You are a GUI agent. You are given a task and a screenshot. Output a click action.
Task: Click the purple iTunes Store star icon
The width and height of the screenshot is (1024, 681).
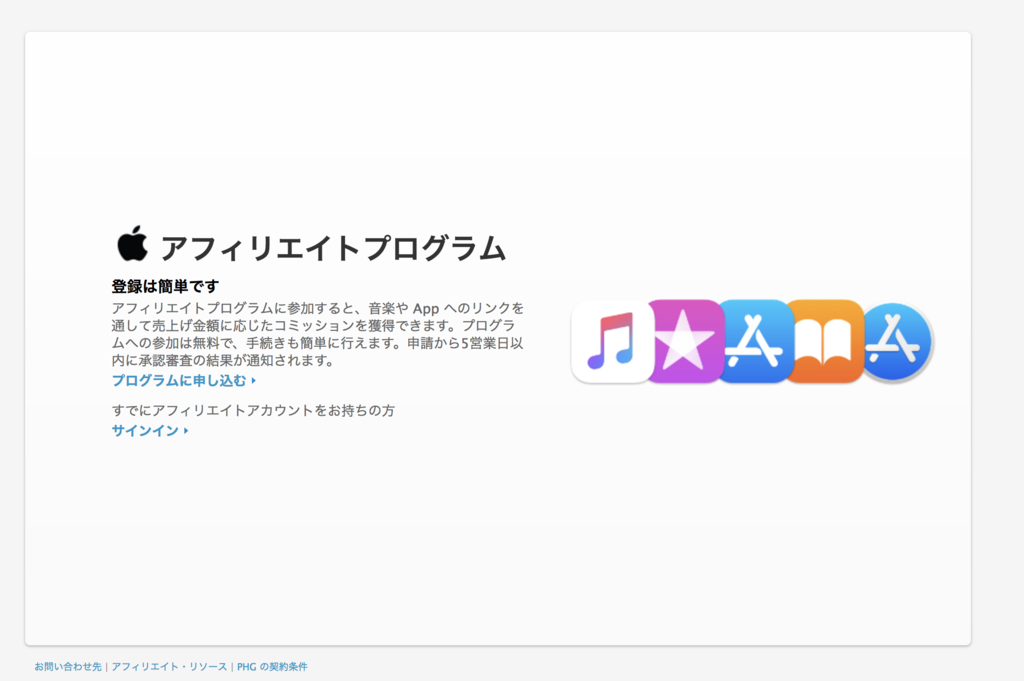[x=685, y=341]
